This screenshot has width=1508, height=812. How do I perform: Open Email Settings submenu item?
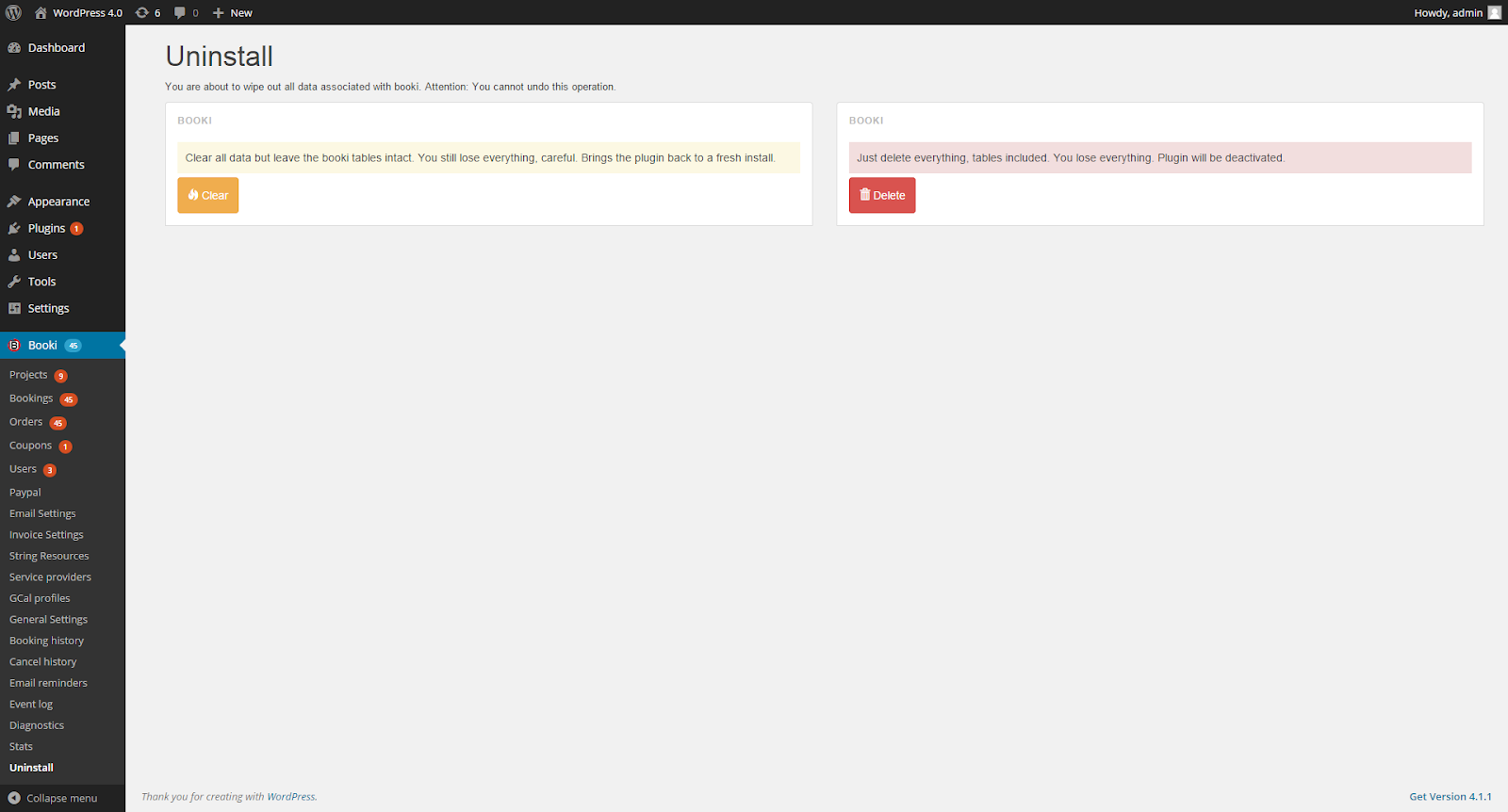tap(42, 513)
